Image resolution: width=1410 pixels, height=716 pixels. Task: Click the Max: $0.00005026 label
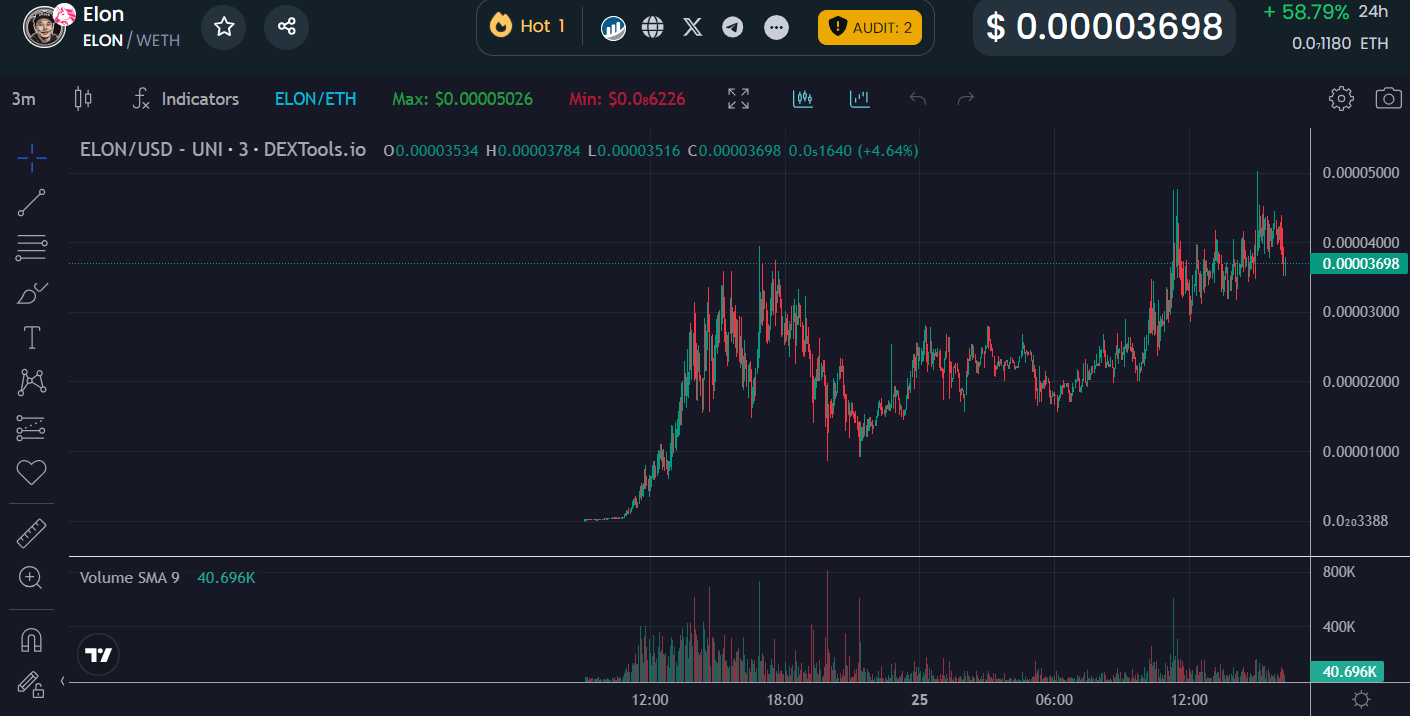[462, 99]
